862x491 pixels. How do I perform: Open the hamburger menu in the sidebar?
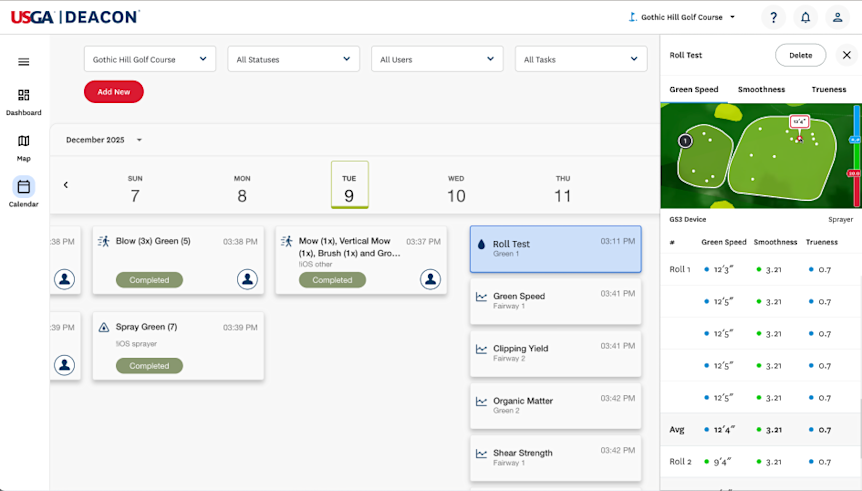[24, 62]
